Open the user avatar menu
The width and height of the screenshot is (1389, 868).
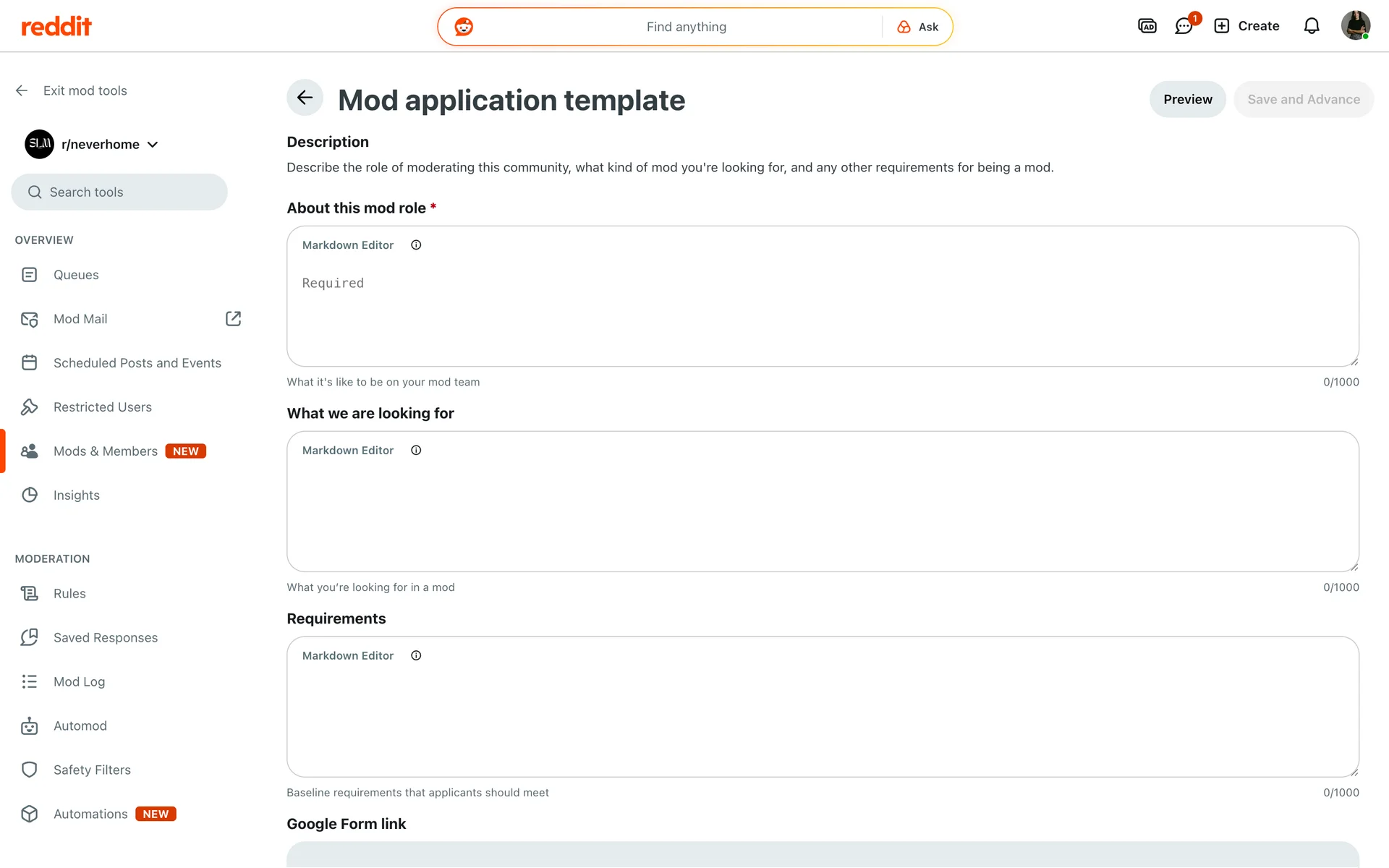click(x=1354, y=26)
